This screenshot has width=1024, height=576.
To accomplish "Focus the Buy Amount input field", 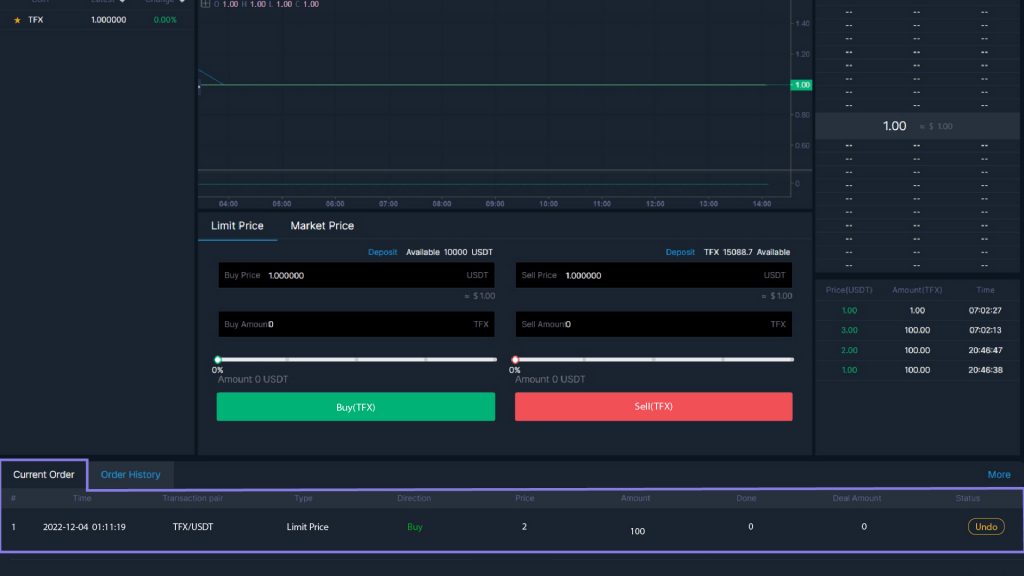I will click(356, 325).
